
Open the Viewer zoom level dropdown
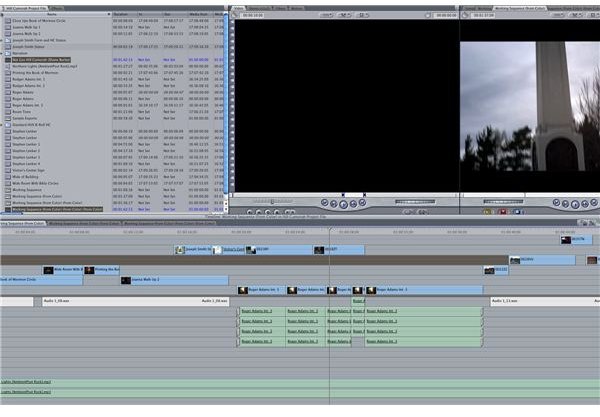[x=326, y=15]
